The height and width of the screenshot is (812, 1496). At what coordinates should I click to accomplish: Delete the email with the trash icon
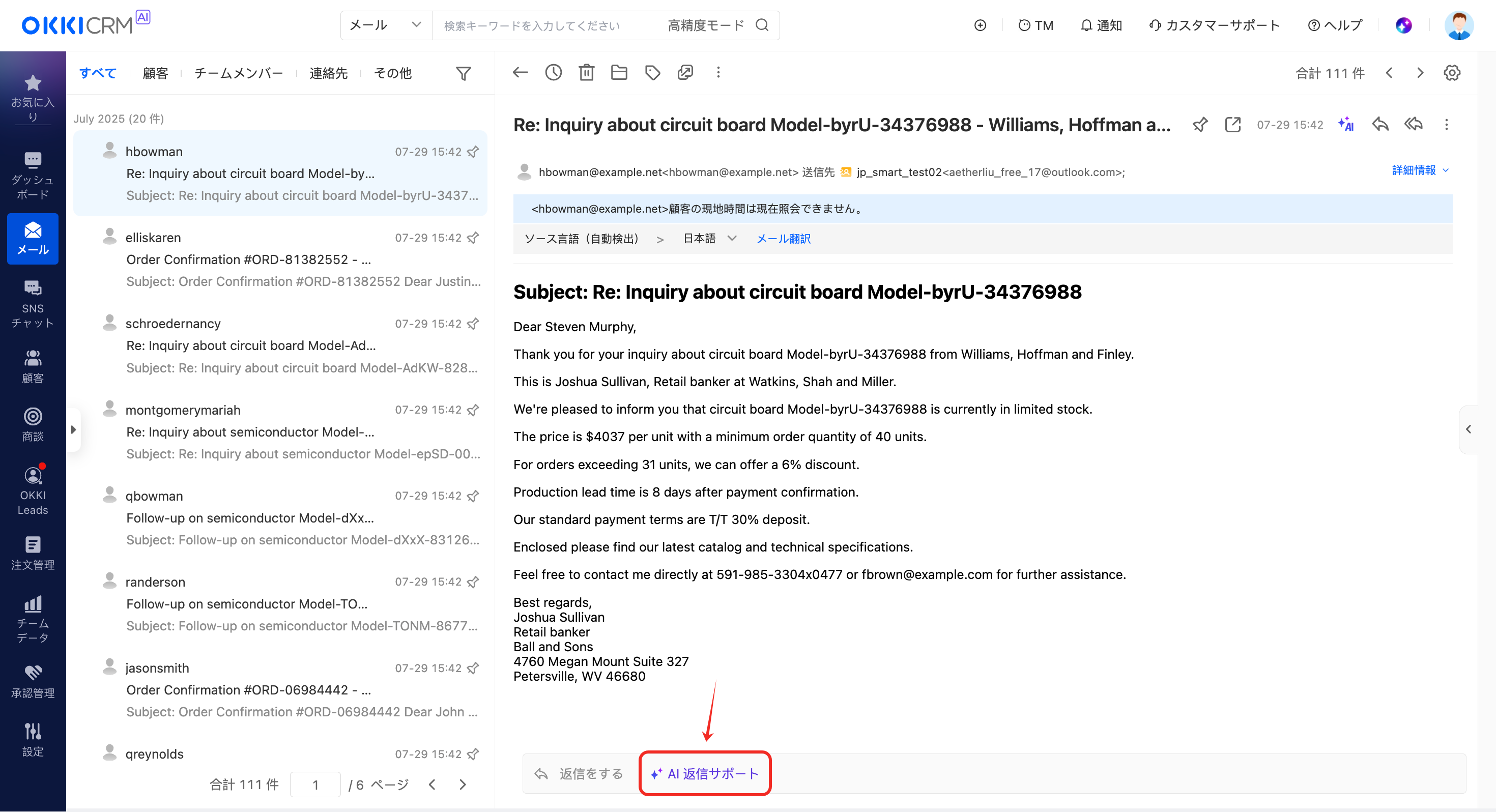pyautogui.click(x=586, y=73)
